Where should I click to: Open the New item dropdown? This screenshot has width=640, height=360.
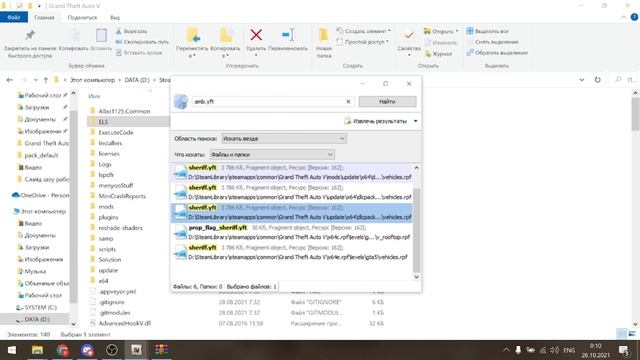[364, 31]
